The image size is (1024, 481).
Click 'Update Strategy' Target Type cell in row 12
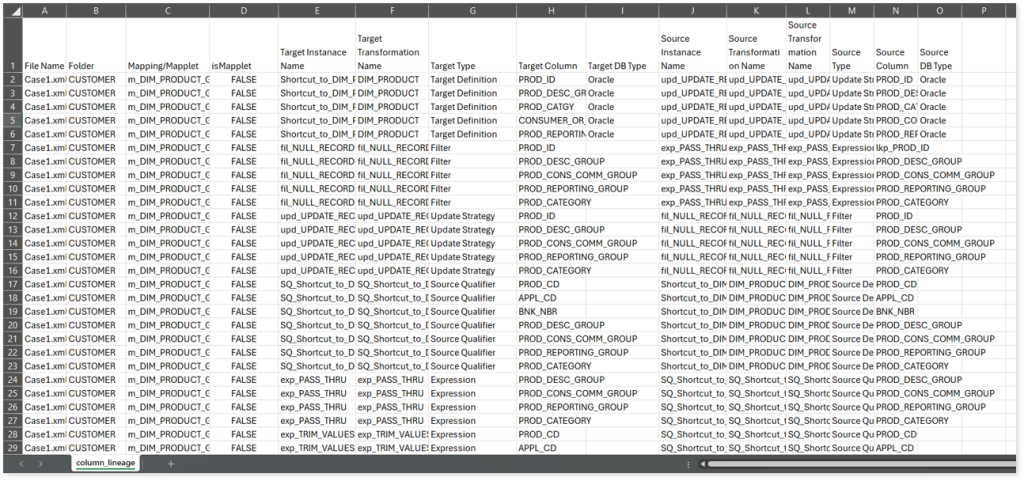coord(472,216)
